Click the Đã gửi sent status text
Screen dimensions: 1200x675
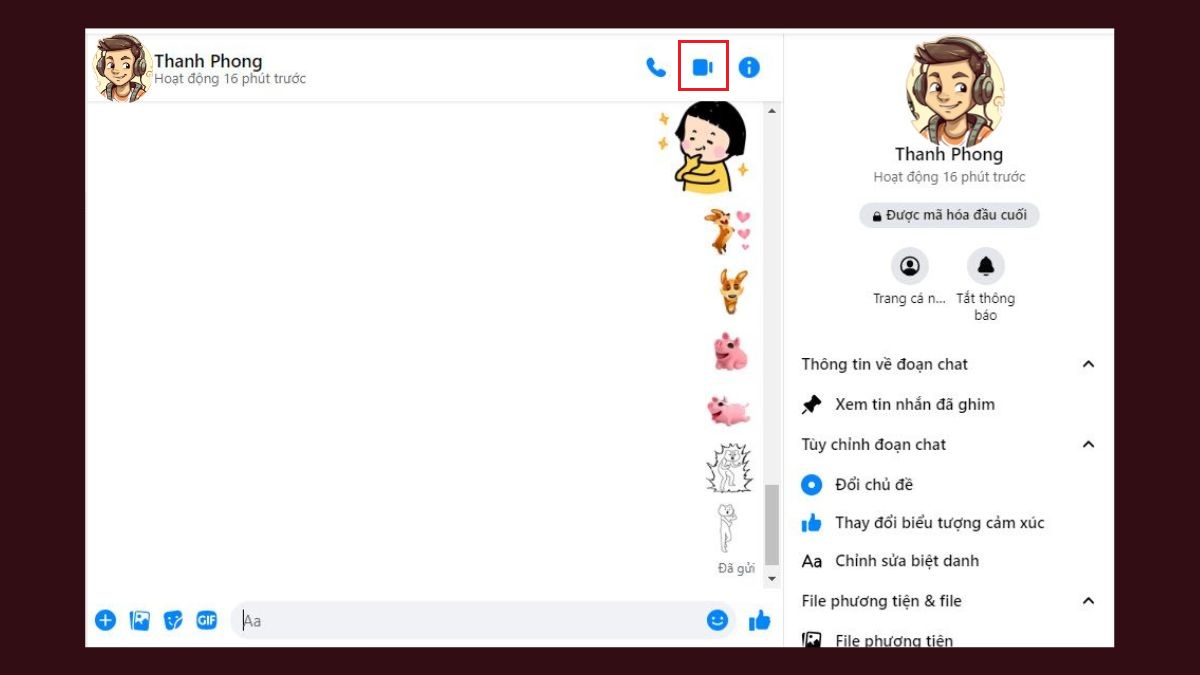(x=737, y=568)
